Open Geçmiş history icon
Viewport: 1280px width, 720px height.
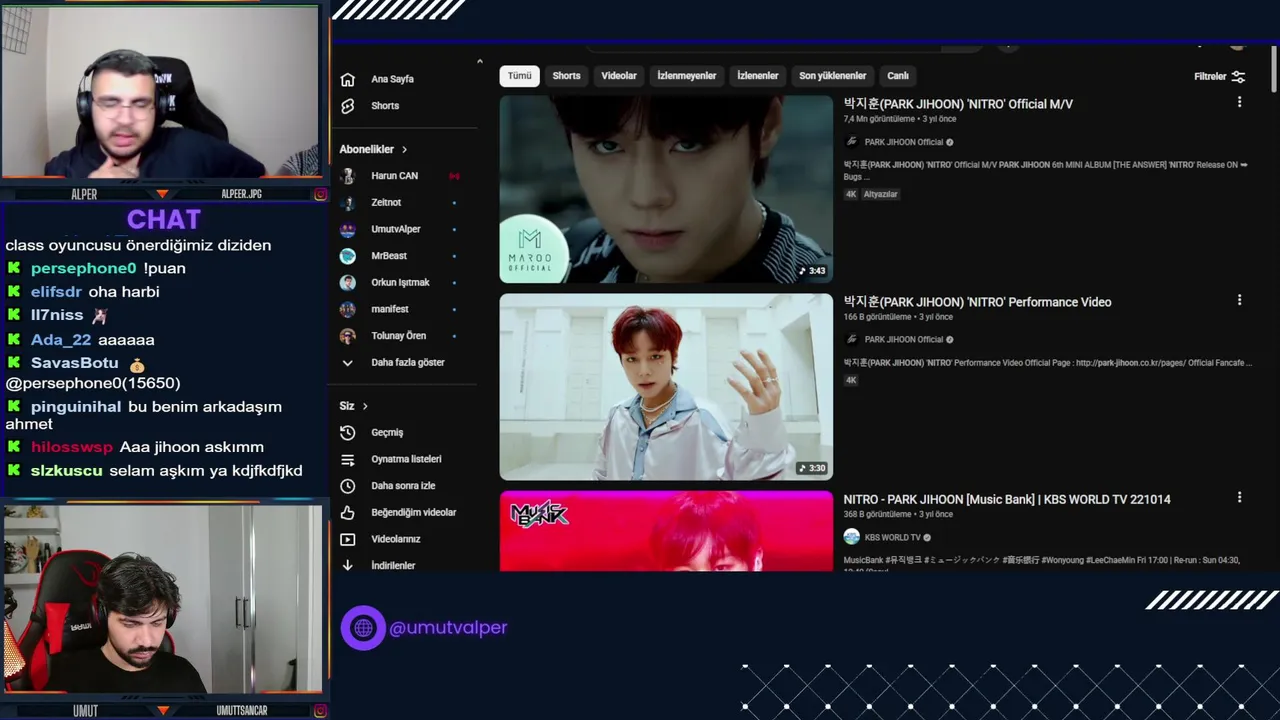(x=347, y=433)
